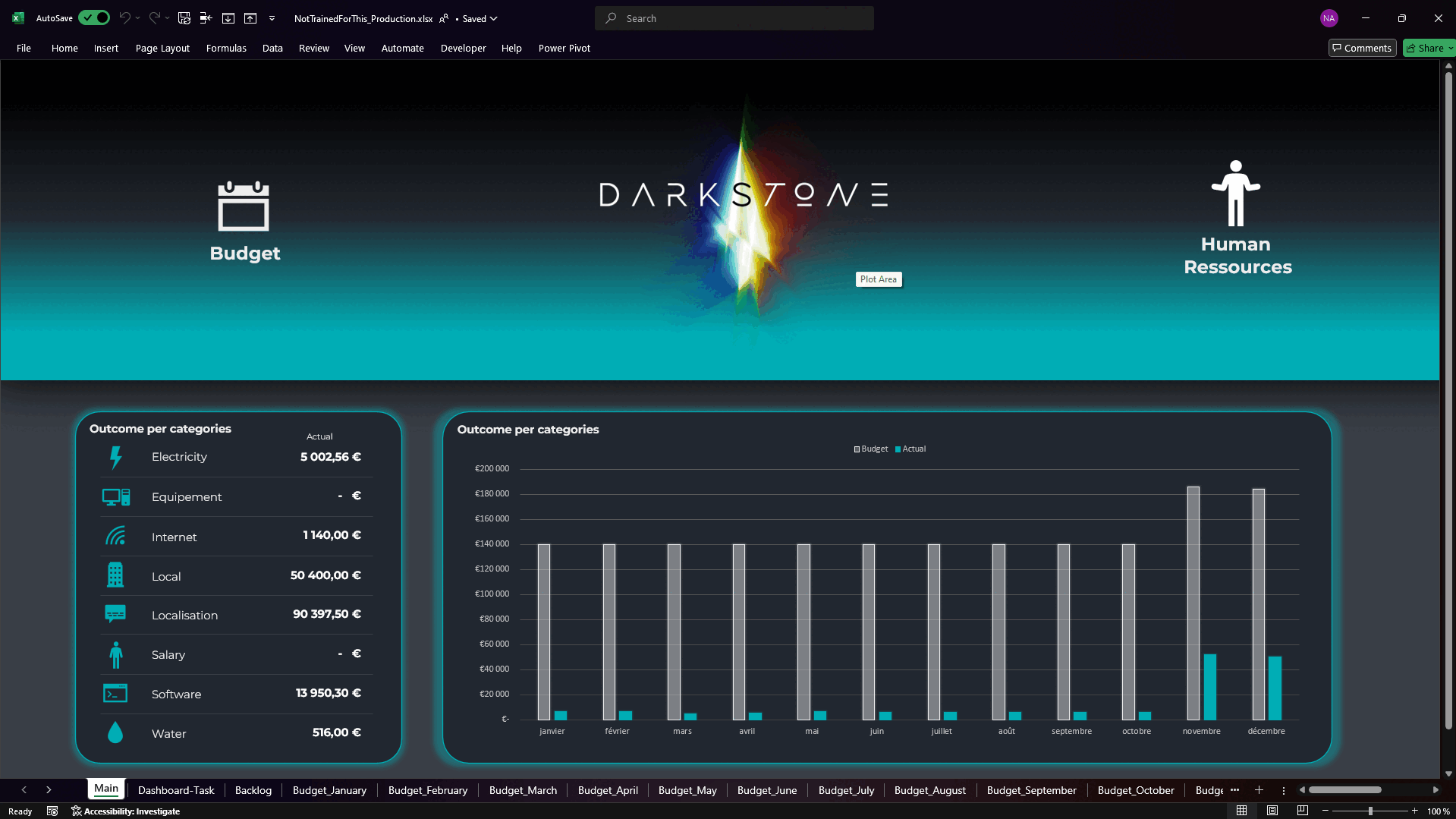
Task: Click the Redo arrow icon
Action: click(x=155, y=18)
